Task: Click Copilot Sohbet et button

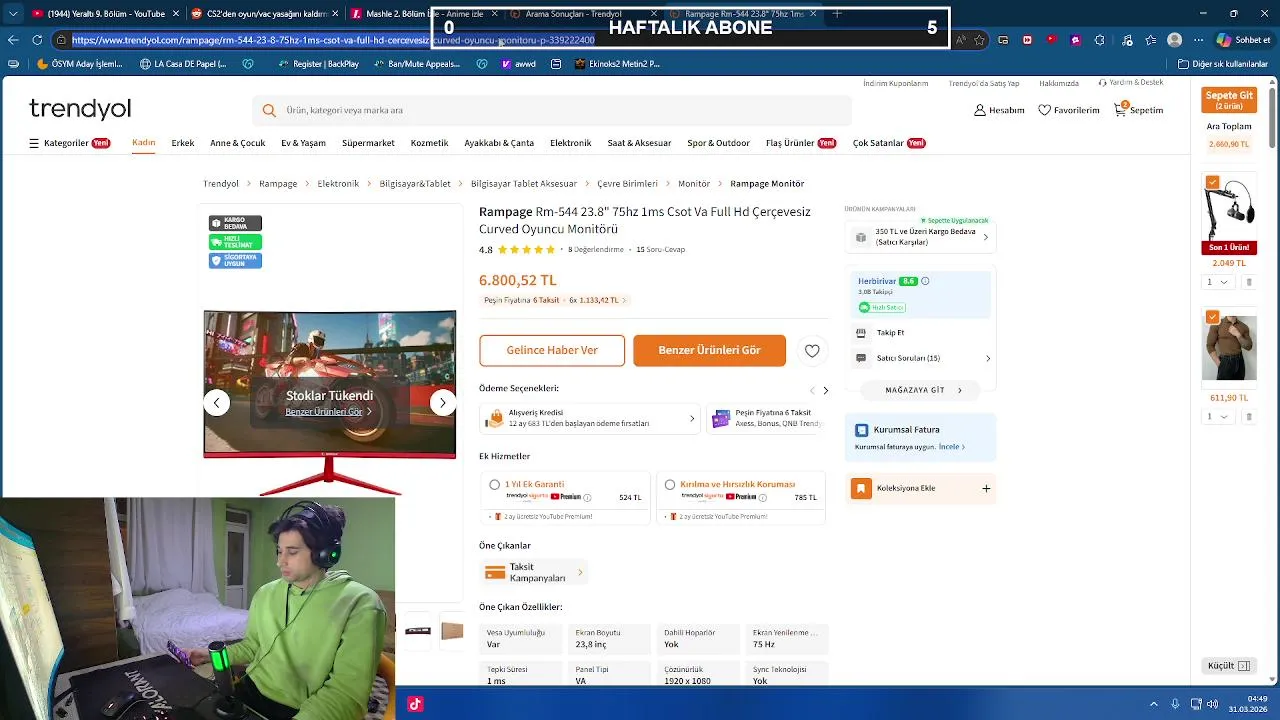Action: 1243,40
